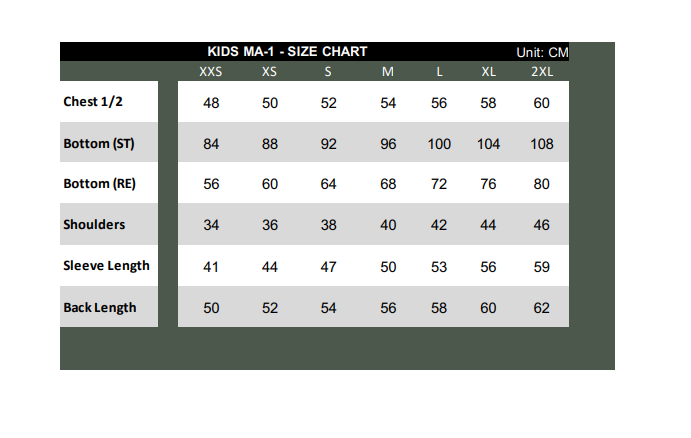Select the 2XL size column header
This screenshot has width=691, height=438.
[541, 72]
